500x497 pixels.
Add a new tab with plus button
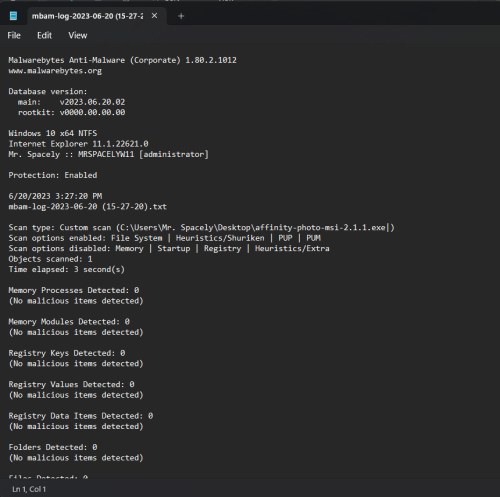(181, 16)
